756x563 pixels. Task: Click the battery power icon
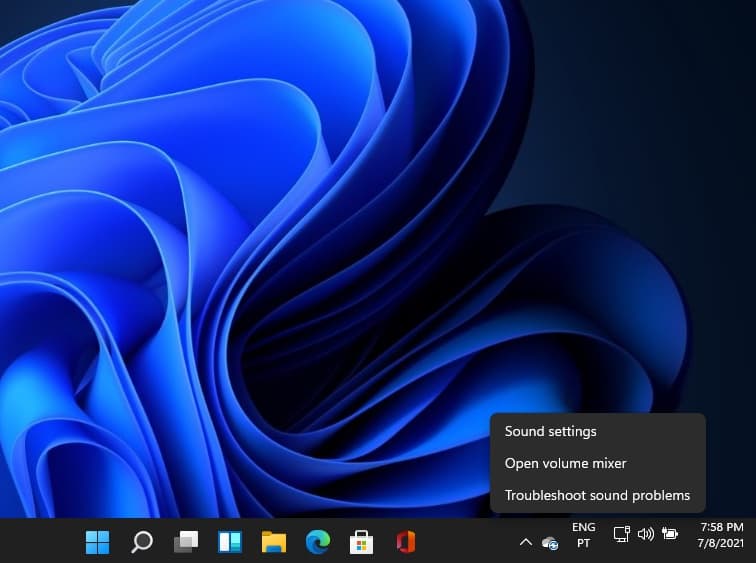tap(670, 534)
